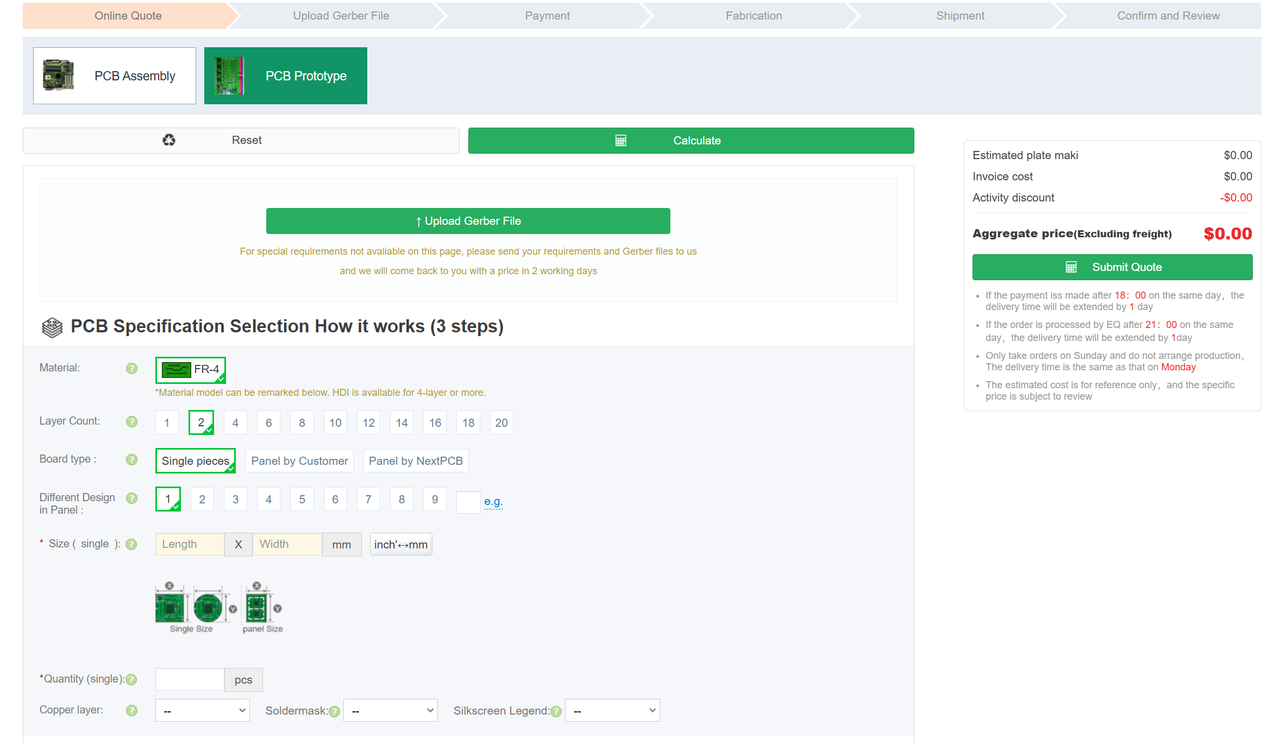Click the Submit Quote button
The image size is (1280, 745).
tap(1112, 267)
